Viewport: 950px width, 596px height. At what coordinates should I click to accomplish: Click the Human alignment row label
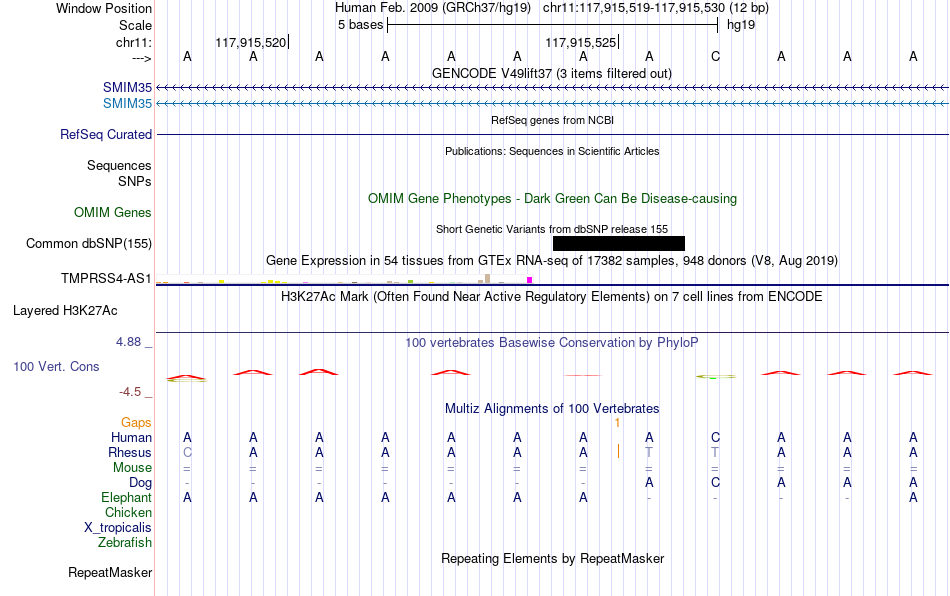click(131, 437)
